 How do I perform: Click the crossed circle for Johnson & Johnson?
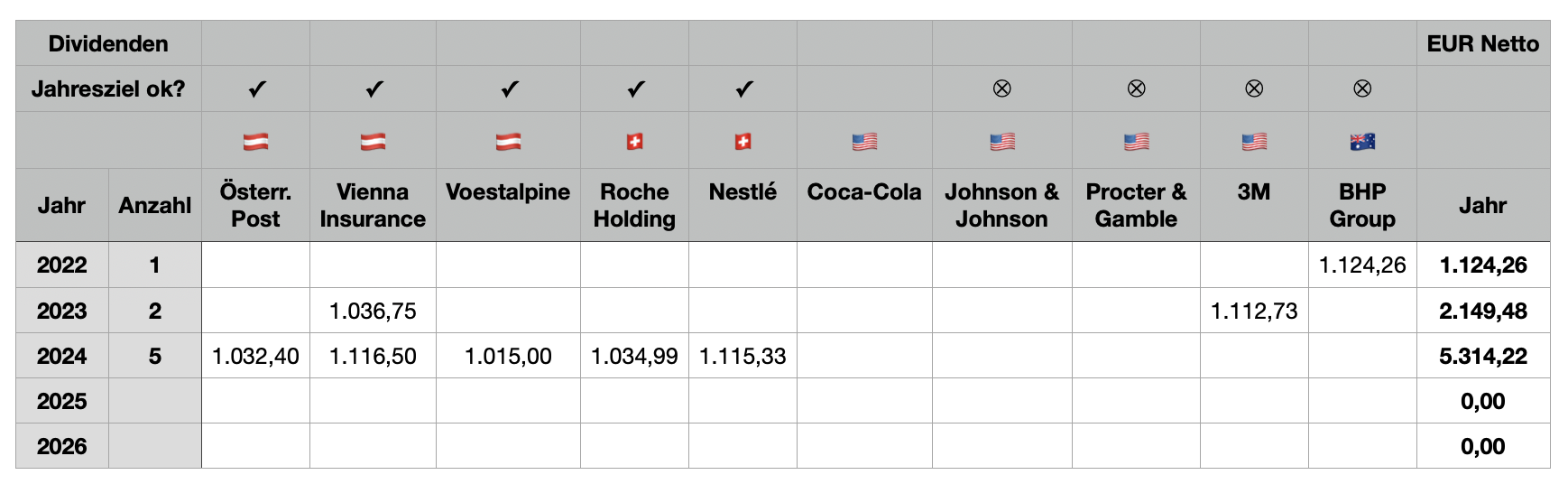point(1001,88)
